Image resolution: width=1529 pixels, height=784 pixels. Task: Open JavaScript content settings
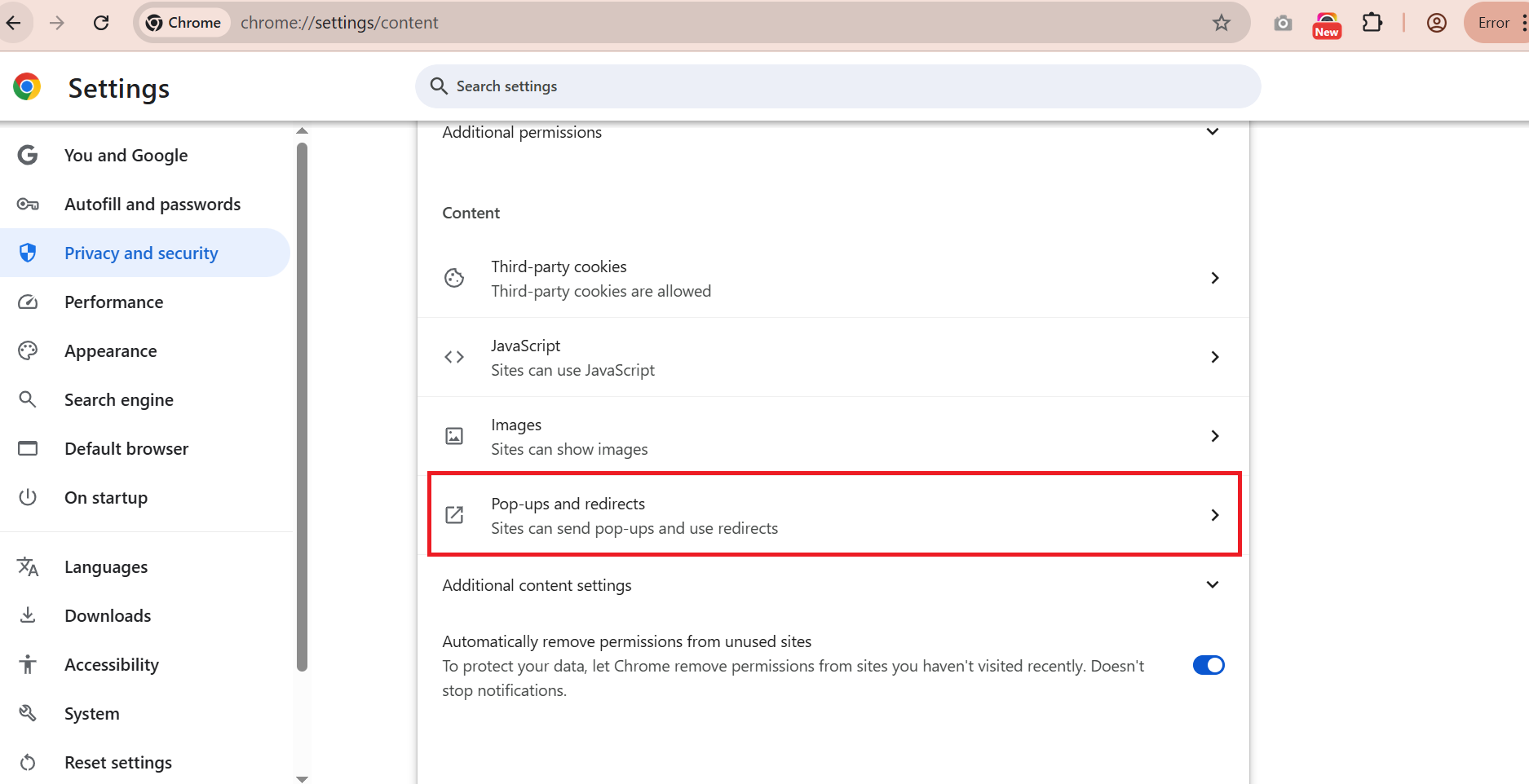coord(832,358)
